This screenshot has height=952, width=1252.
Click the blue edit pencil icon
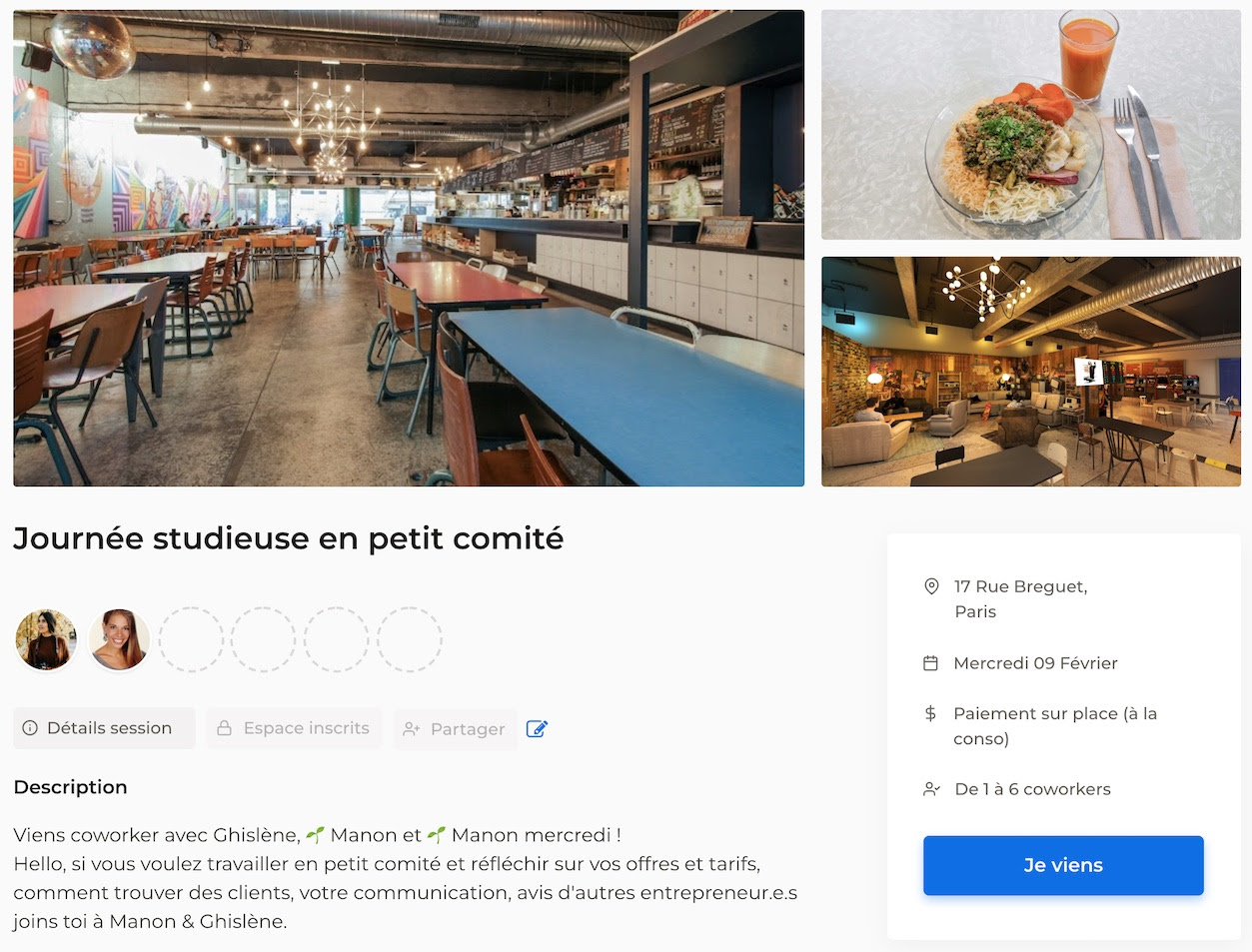537,728
